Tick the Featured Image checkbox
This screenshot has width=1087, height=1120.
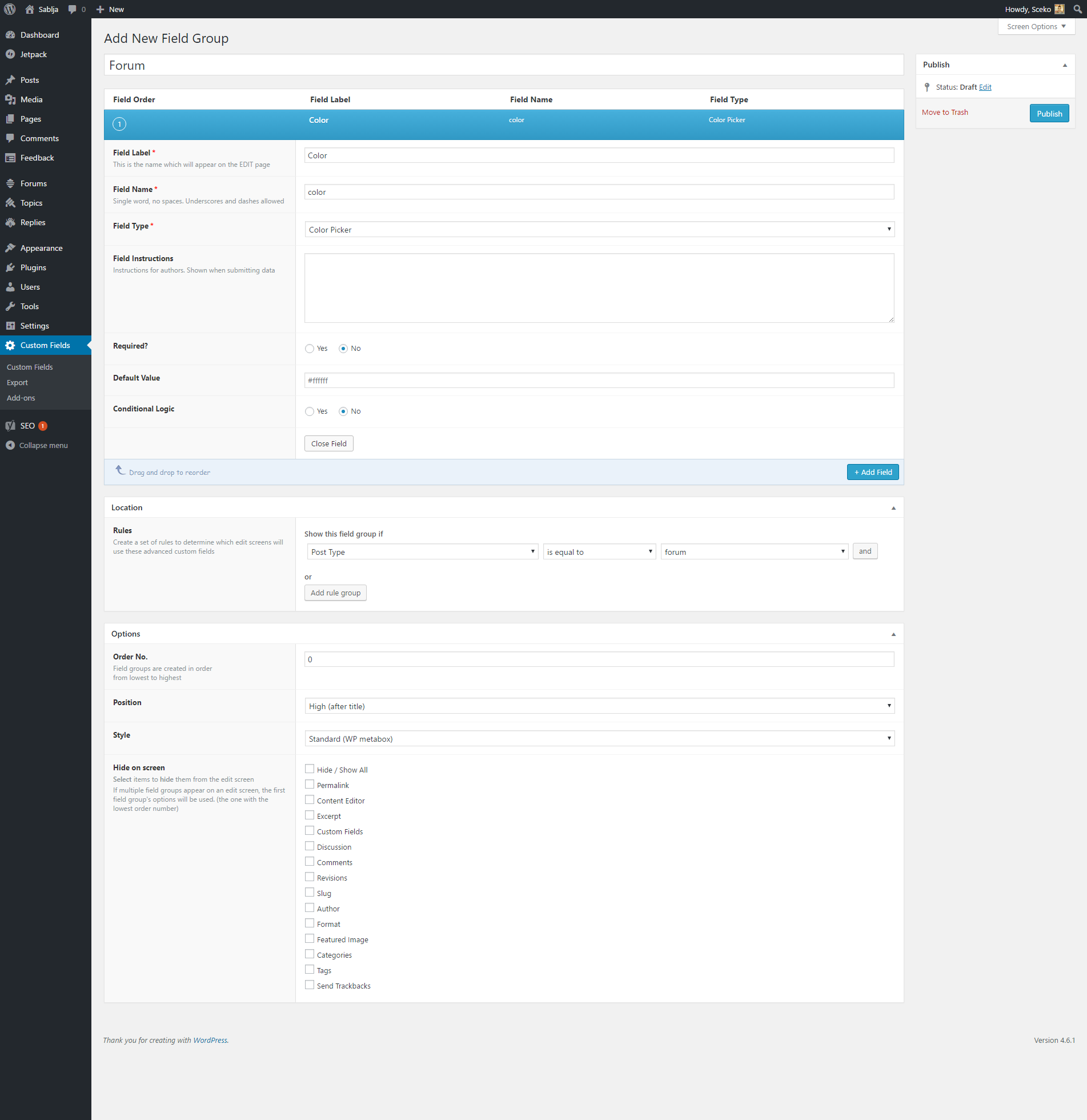310,939
